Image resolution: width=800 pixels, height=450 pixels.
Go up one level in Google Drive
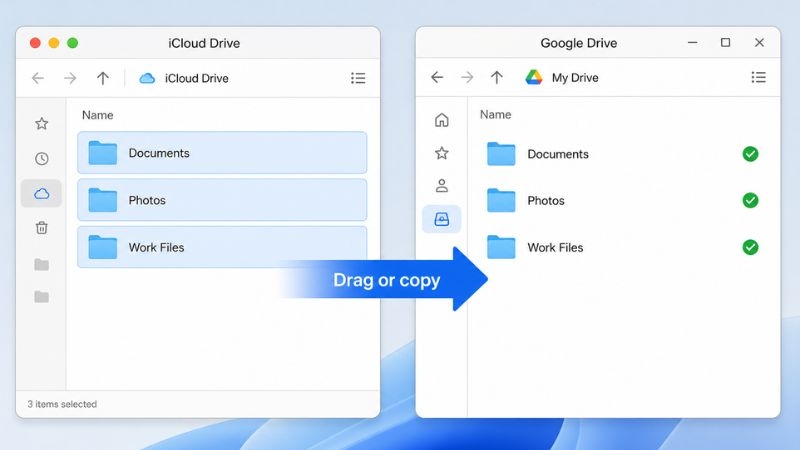(x=496, y=77)
